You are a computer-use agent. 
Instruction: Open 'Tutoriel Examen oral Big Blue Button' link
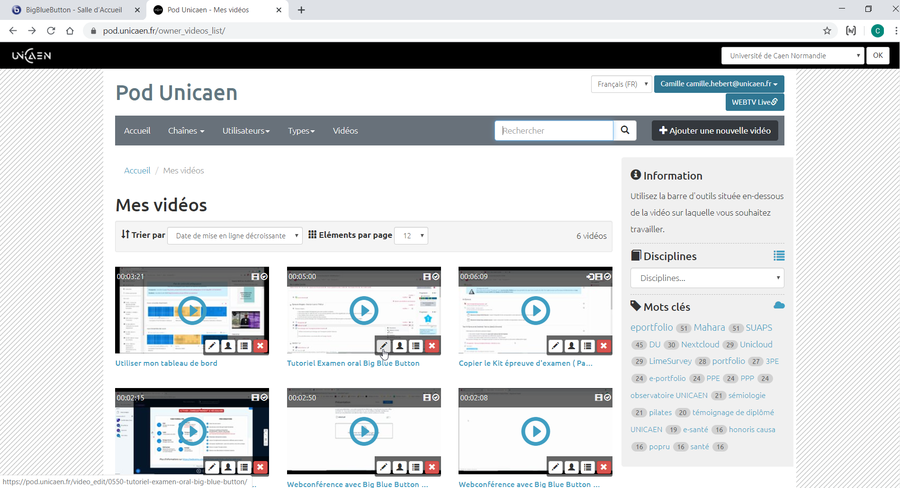click(x=353, y=363)
